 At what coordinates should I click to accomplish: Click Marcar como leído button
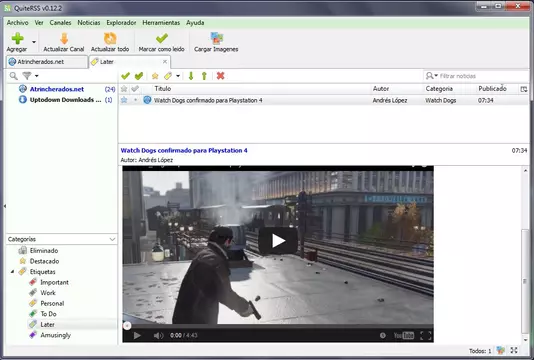coord(161,43)
